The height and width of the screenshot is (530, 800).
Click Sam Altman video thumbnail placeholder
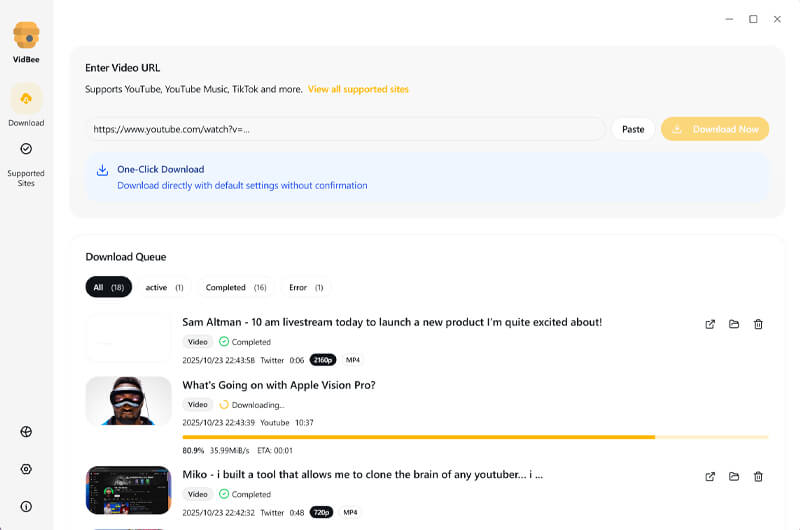click(129, 338)
